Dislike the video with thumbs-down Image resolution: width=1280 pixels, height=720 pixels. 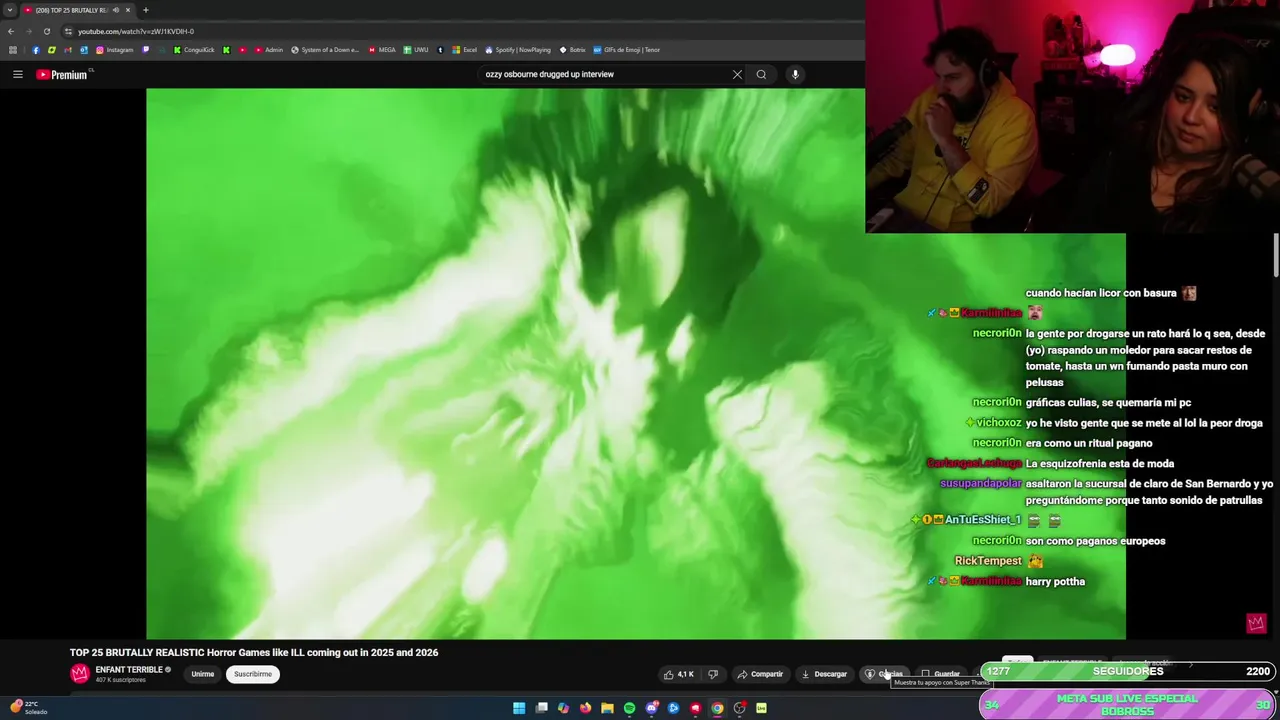pyautogui.click(x=713, y=674)
